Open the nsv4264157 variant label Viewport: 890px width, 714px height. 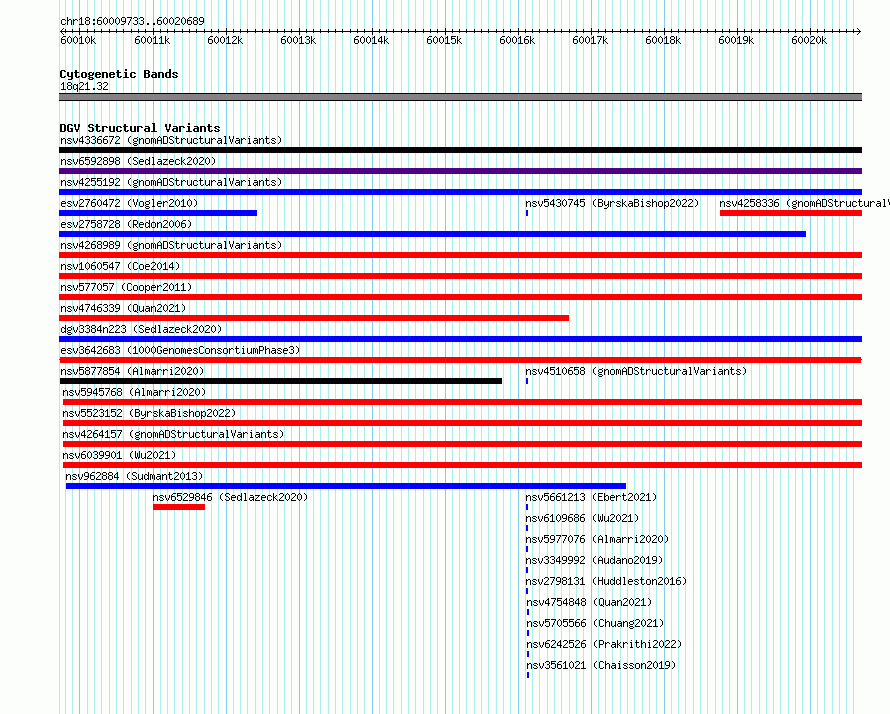click(x=173, y=434)
